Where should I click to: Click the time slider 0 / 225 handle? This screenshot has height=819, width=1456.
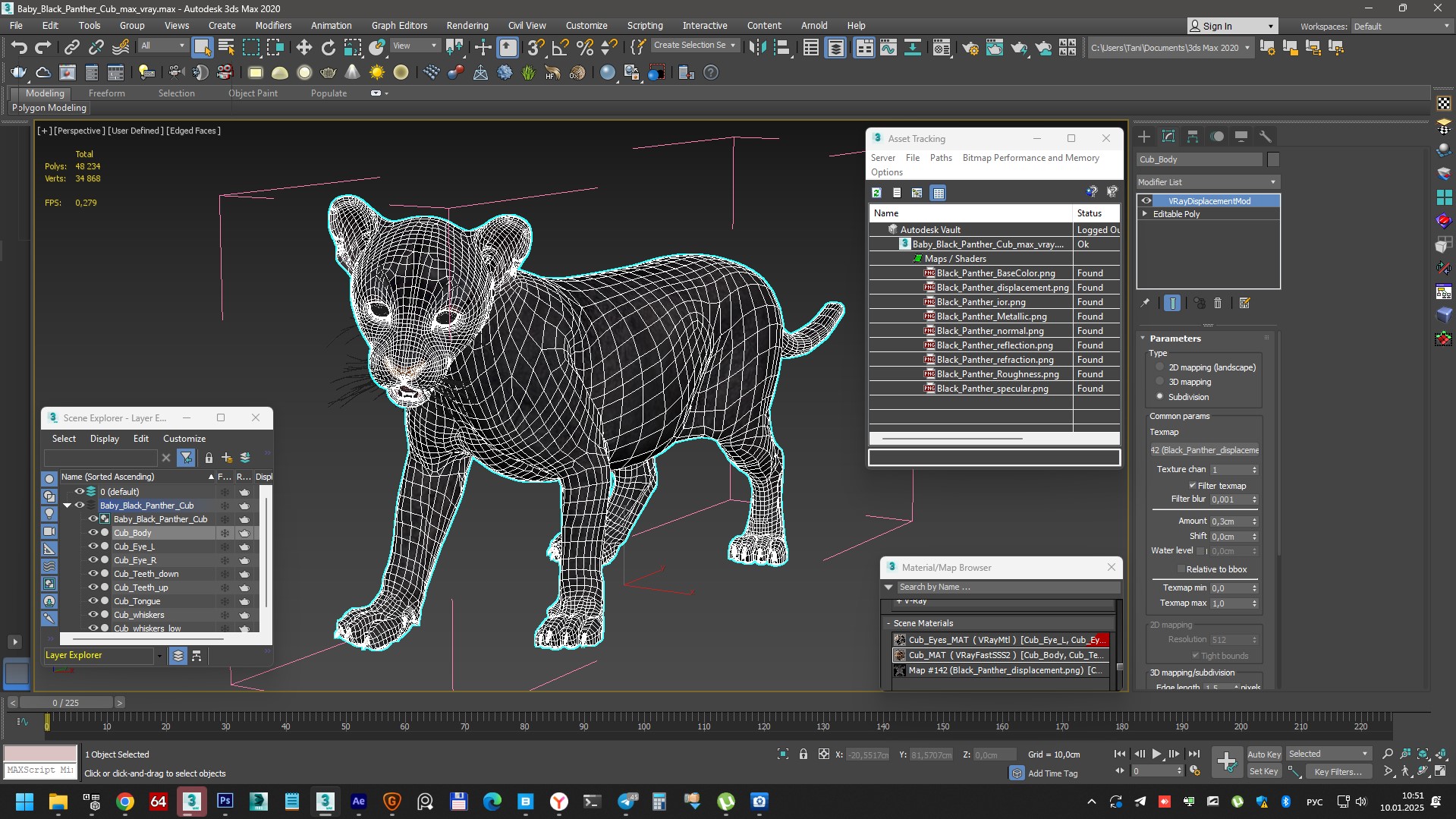(66, 703)
